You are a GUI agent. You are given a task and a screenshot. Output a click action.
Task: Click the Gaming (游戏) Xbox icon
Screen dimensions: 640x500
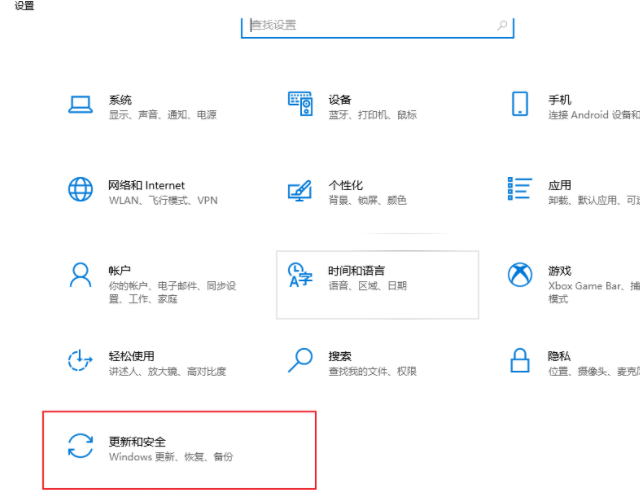tap(519, 275)
